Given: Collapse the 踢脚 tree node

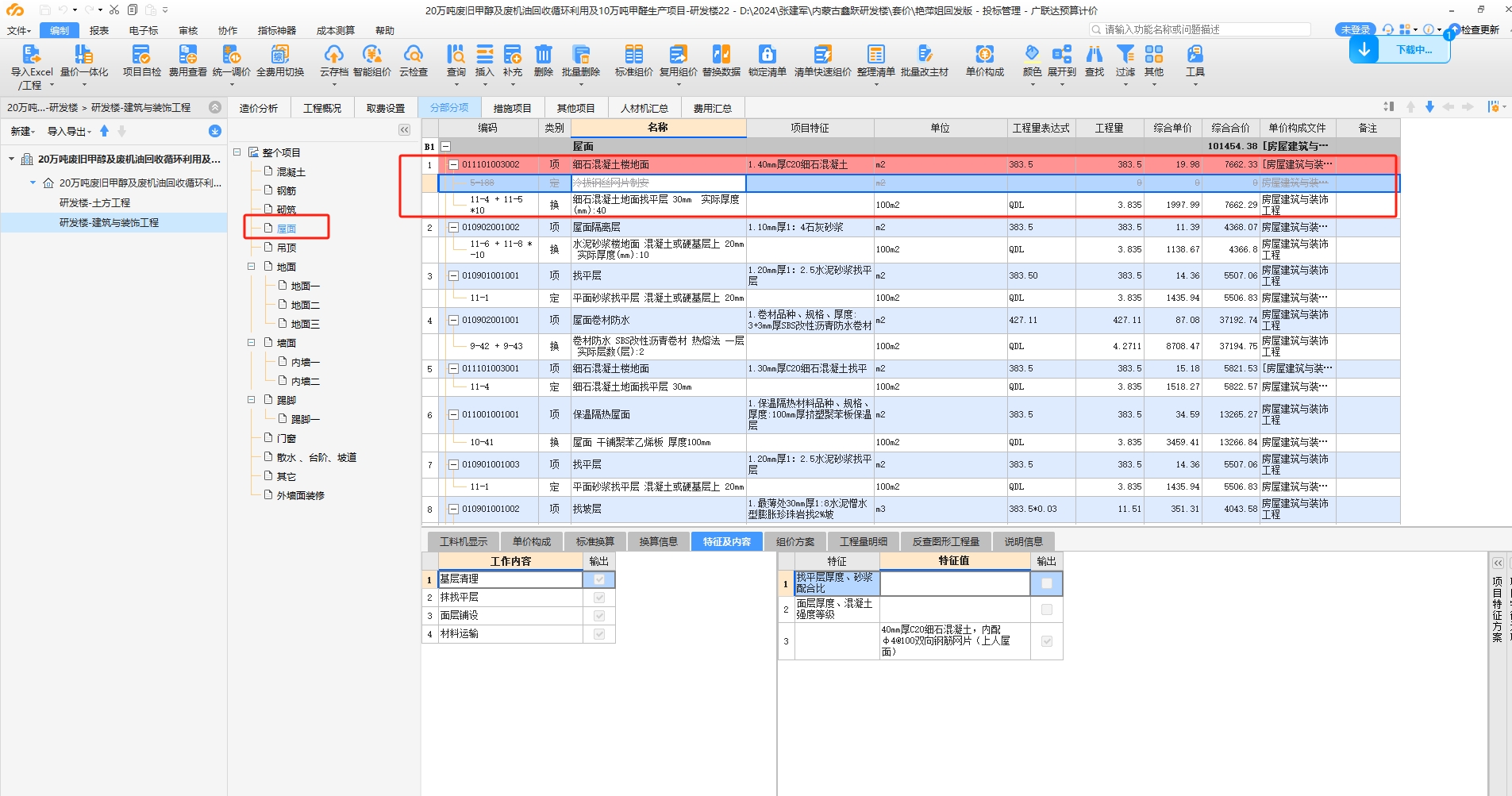Looking at the screenshot, I should (252, 400).
